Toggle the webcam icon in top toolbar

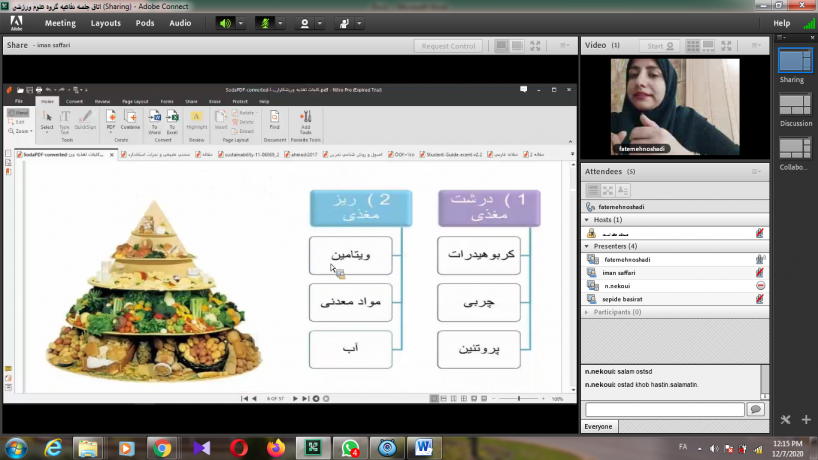pos(306,23)
